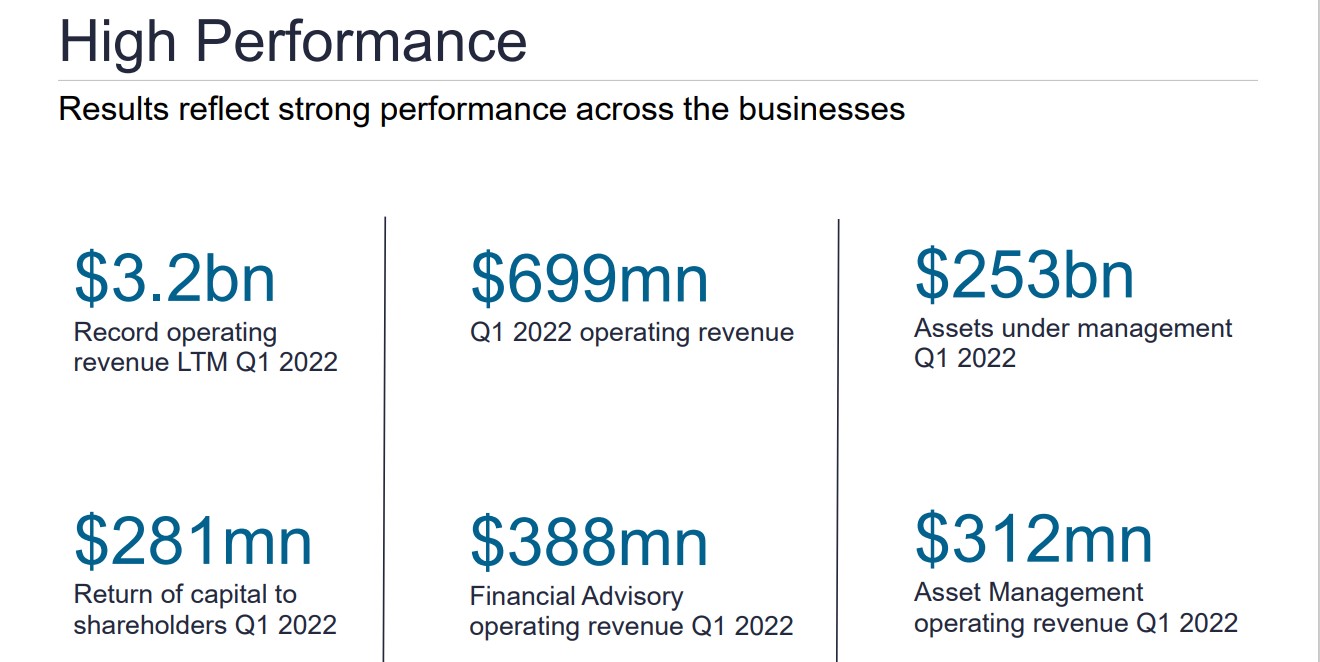Viewport: 1320px width, 662px height.
Task: Click the $281mn figure
Action: [x=193, y=541]
